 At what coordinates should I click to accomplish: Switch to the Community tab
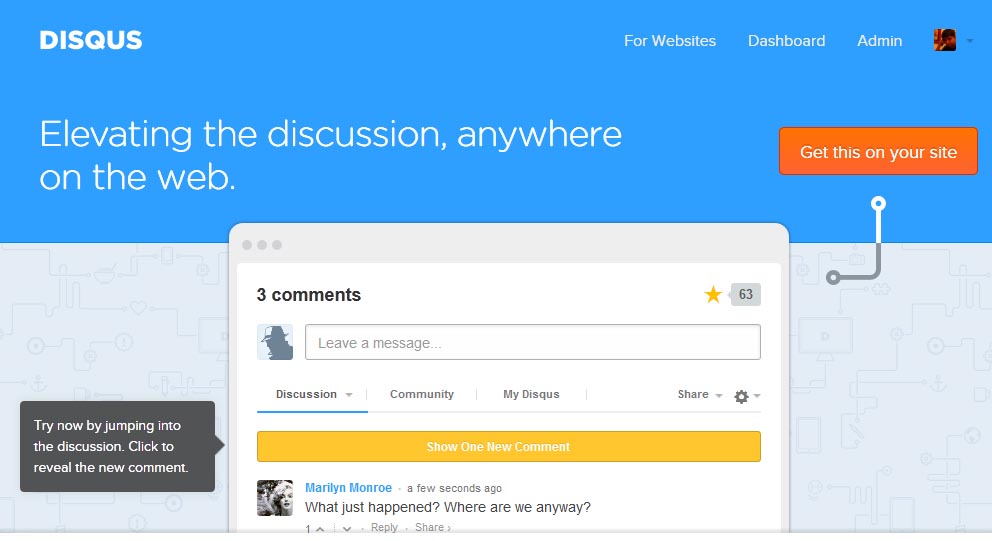421,395
